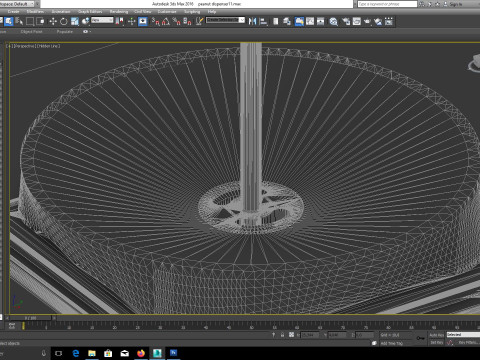
Task: Open the Customize menu
Action: coord(167,12)
